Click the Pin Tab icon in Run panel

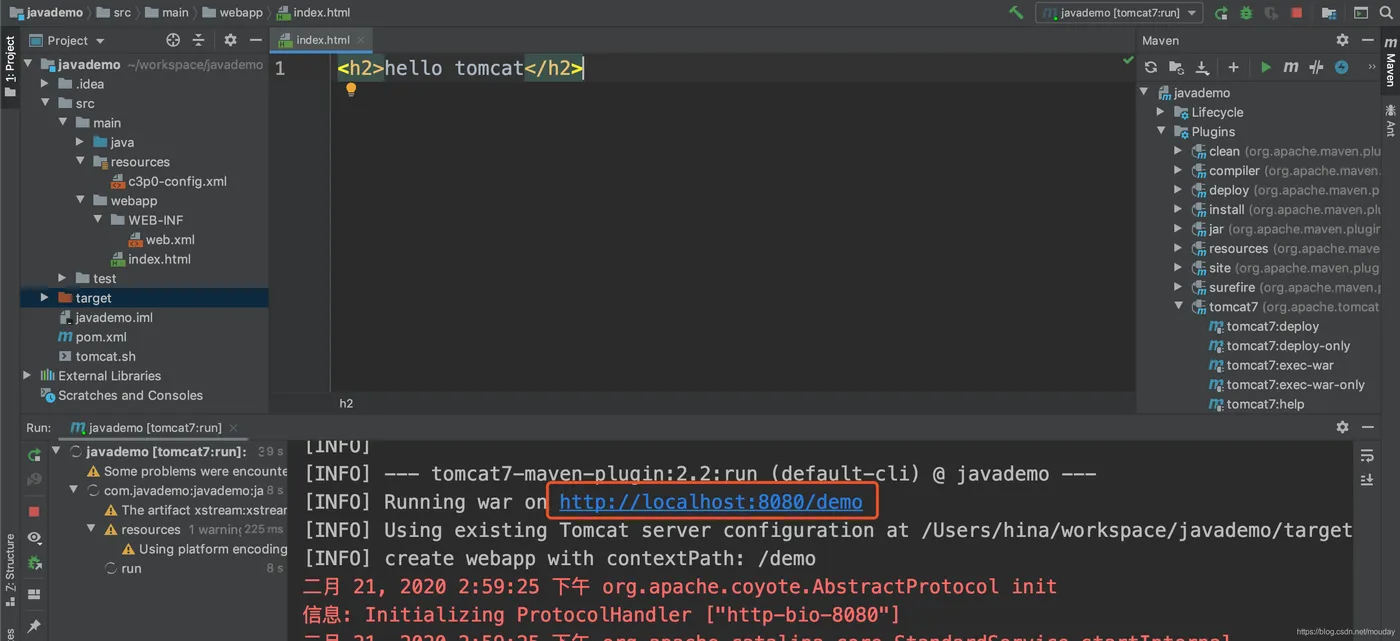click(34, 626)
